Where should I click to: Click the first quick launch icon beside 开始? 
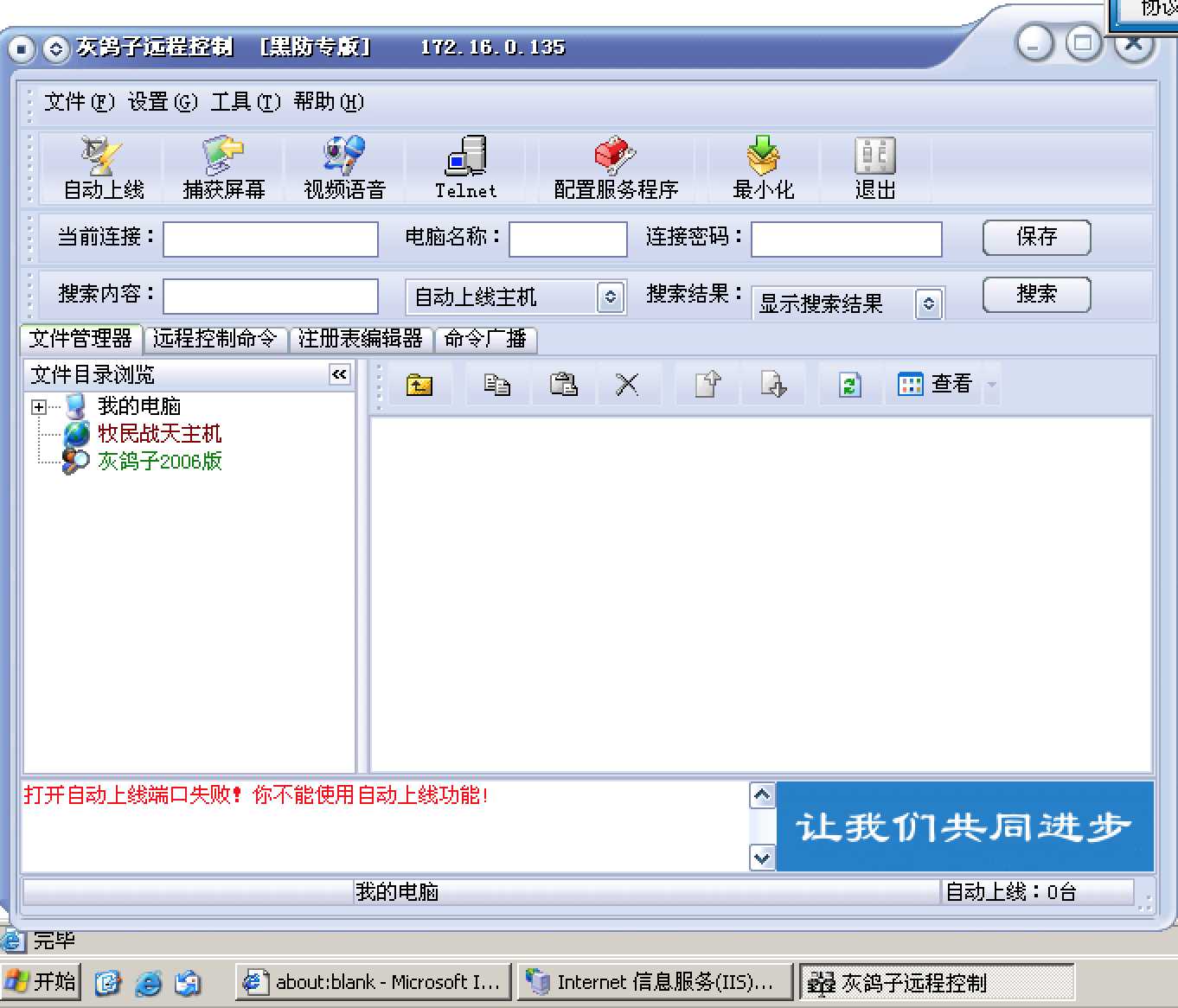coord(108,983)
